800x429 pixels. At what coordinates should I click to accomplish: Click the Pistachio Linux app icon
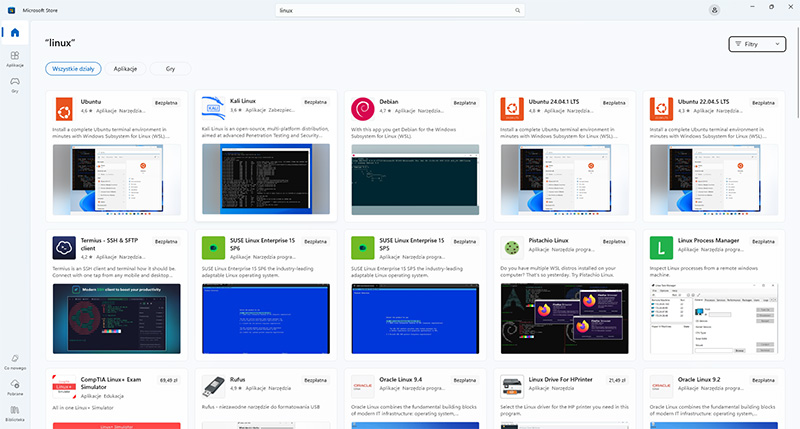[x=512, y=248]
